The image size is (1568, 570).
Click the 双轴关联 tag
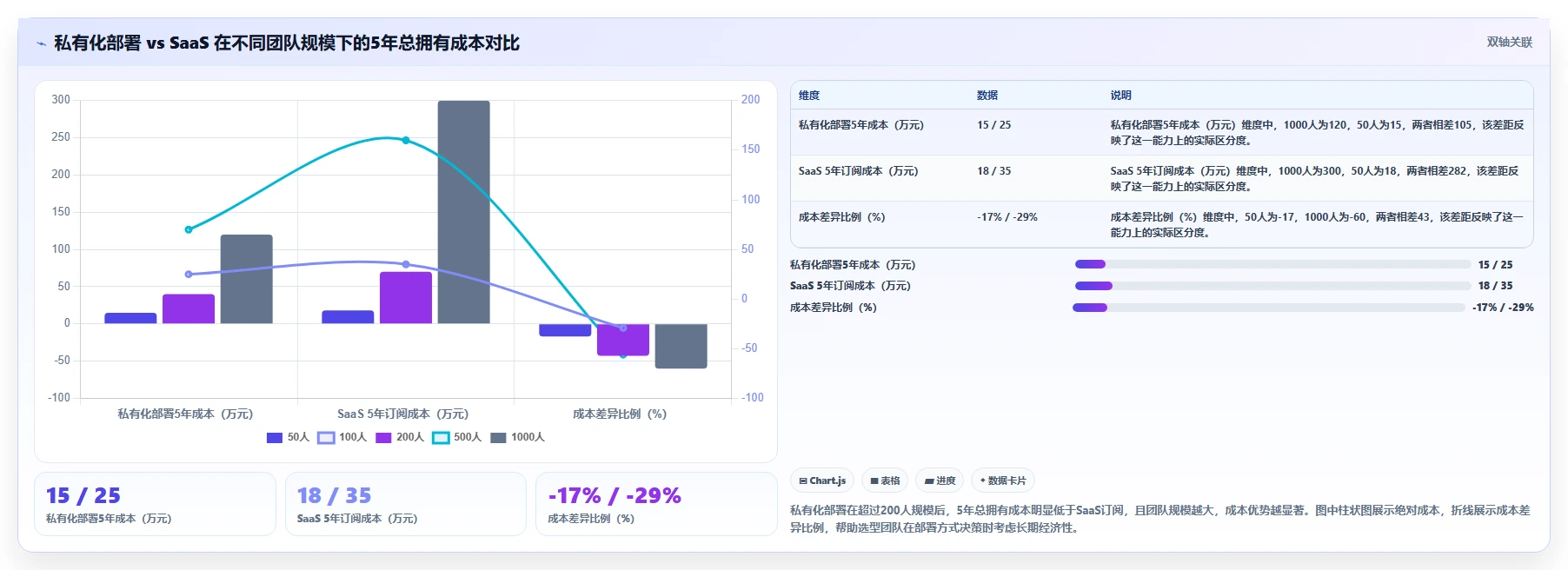click(1509, 42)
